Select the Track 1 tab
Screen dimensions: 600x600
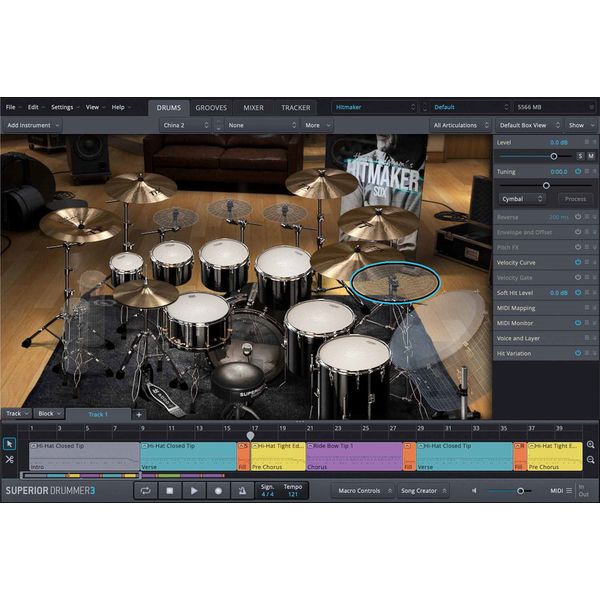coord(98,414)
